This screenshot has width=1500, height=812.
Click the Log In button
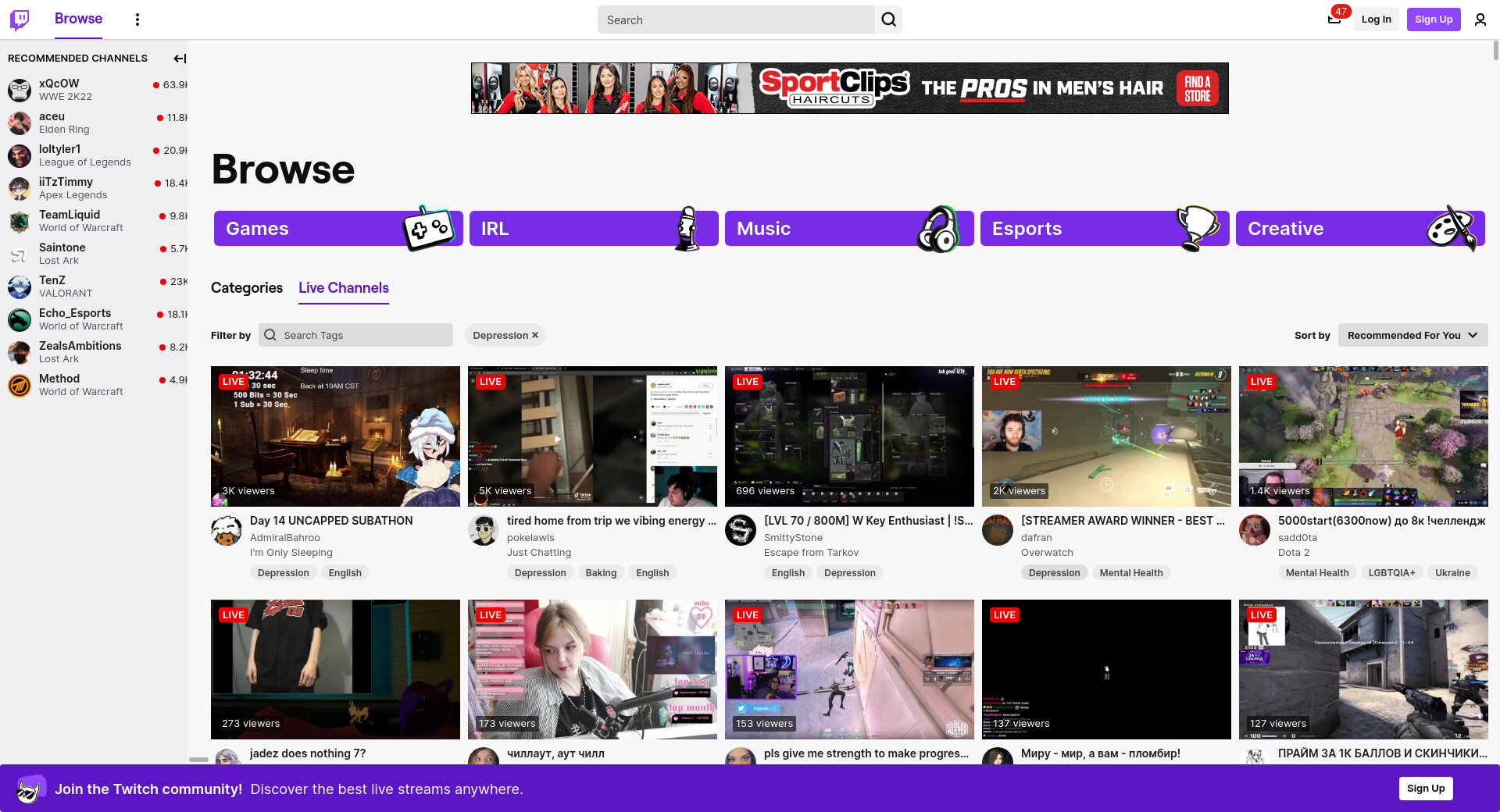(1376, 20)
